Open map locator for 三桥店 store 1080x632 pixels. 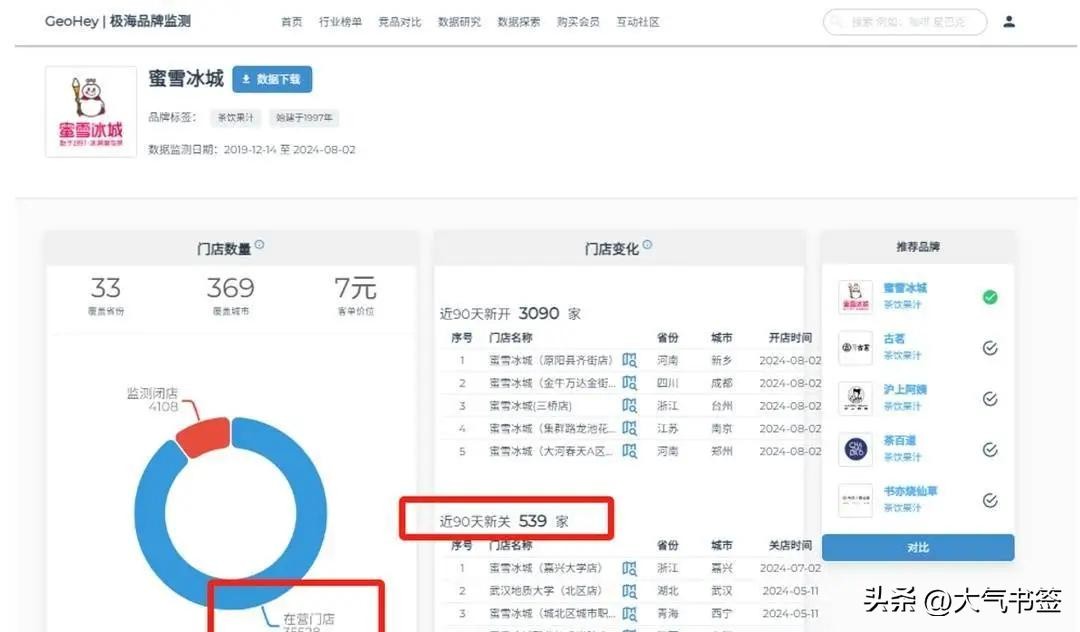coord(629,406)
